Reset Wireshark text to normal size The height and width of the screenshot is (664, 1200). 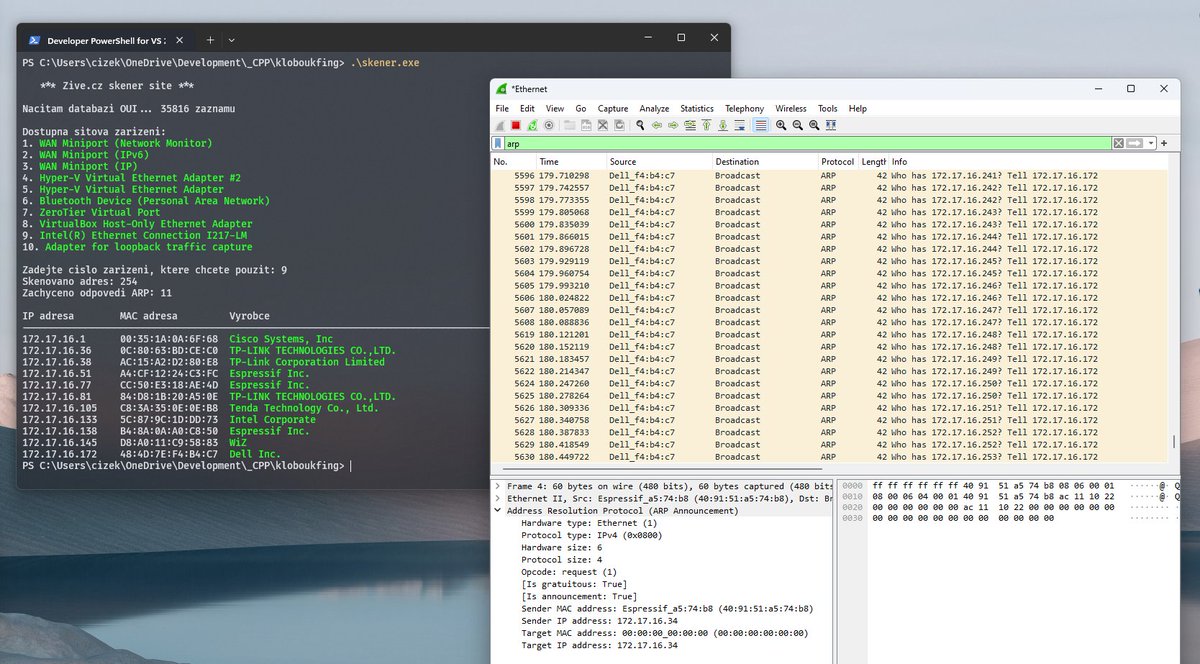813,125
